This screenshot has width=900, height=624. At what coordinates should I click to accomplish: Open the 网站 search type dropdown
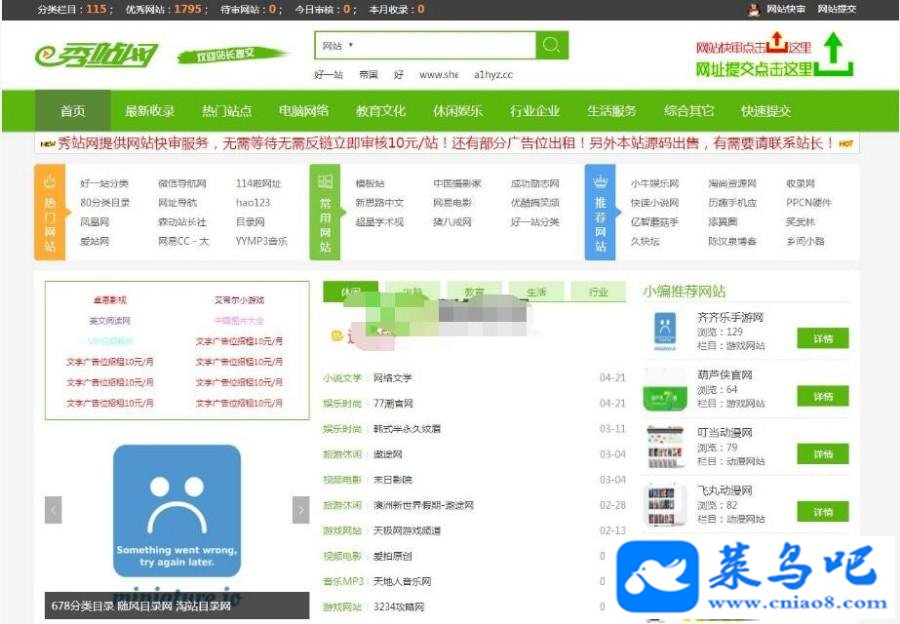tap(337, 45)
